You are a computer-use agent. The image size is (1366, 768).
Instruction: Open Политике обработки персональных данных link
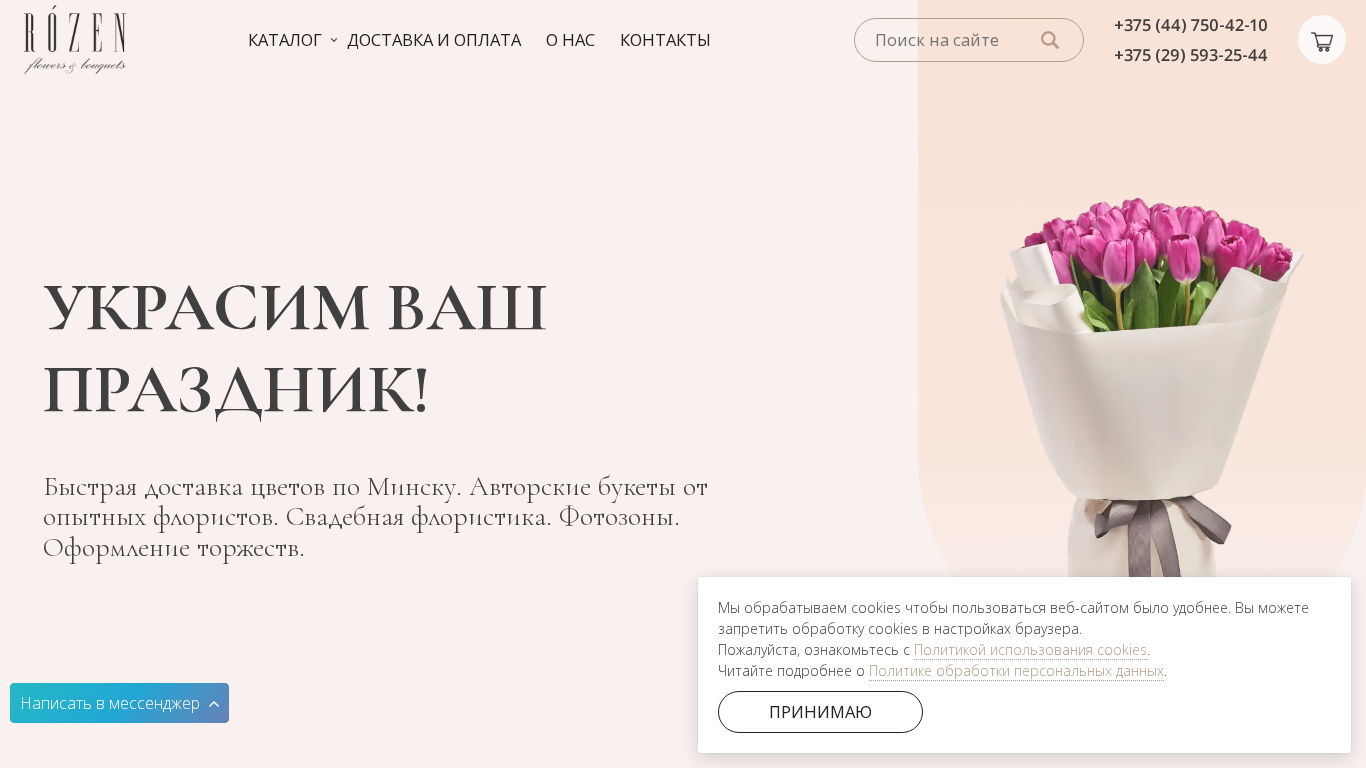(1016, 671)
